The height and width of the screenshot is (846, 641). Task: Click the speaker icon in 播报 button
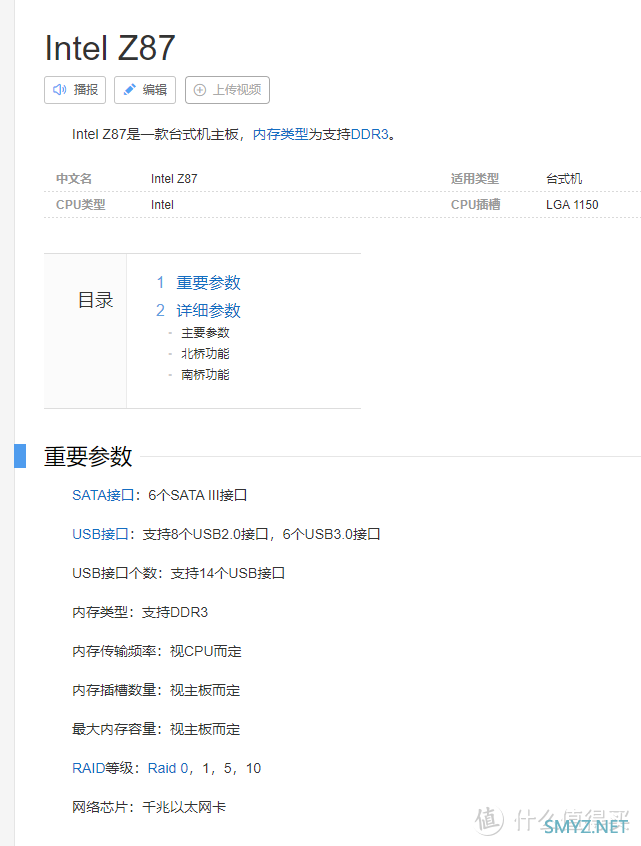[59, 90]
